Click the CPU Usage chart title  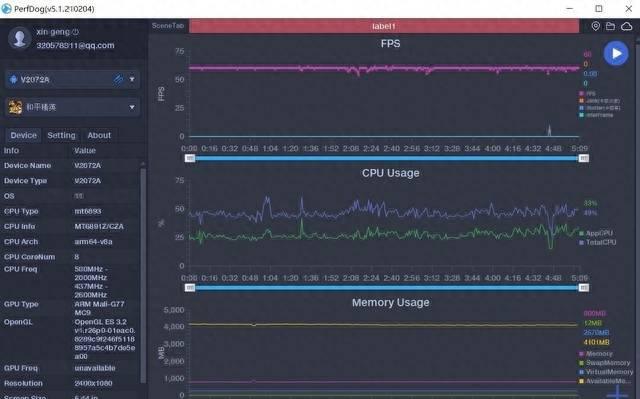point(391,173)
